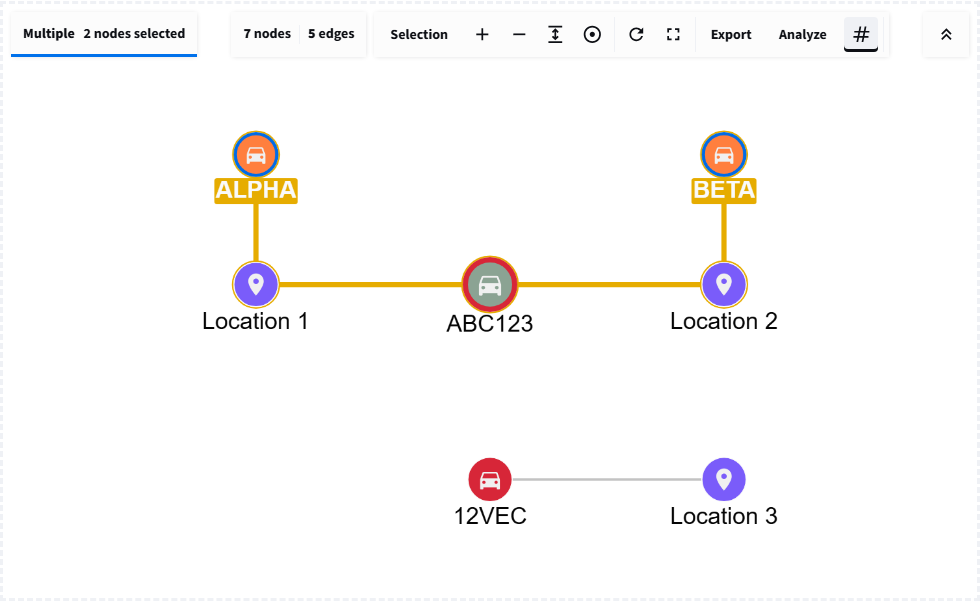Select the Location 3 pin node
The image size is (980, 601).
(x=724, y=480)
